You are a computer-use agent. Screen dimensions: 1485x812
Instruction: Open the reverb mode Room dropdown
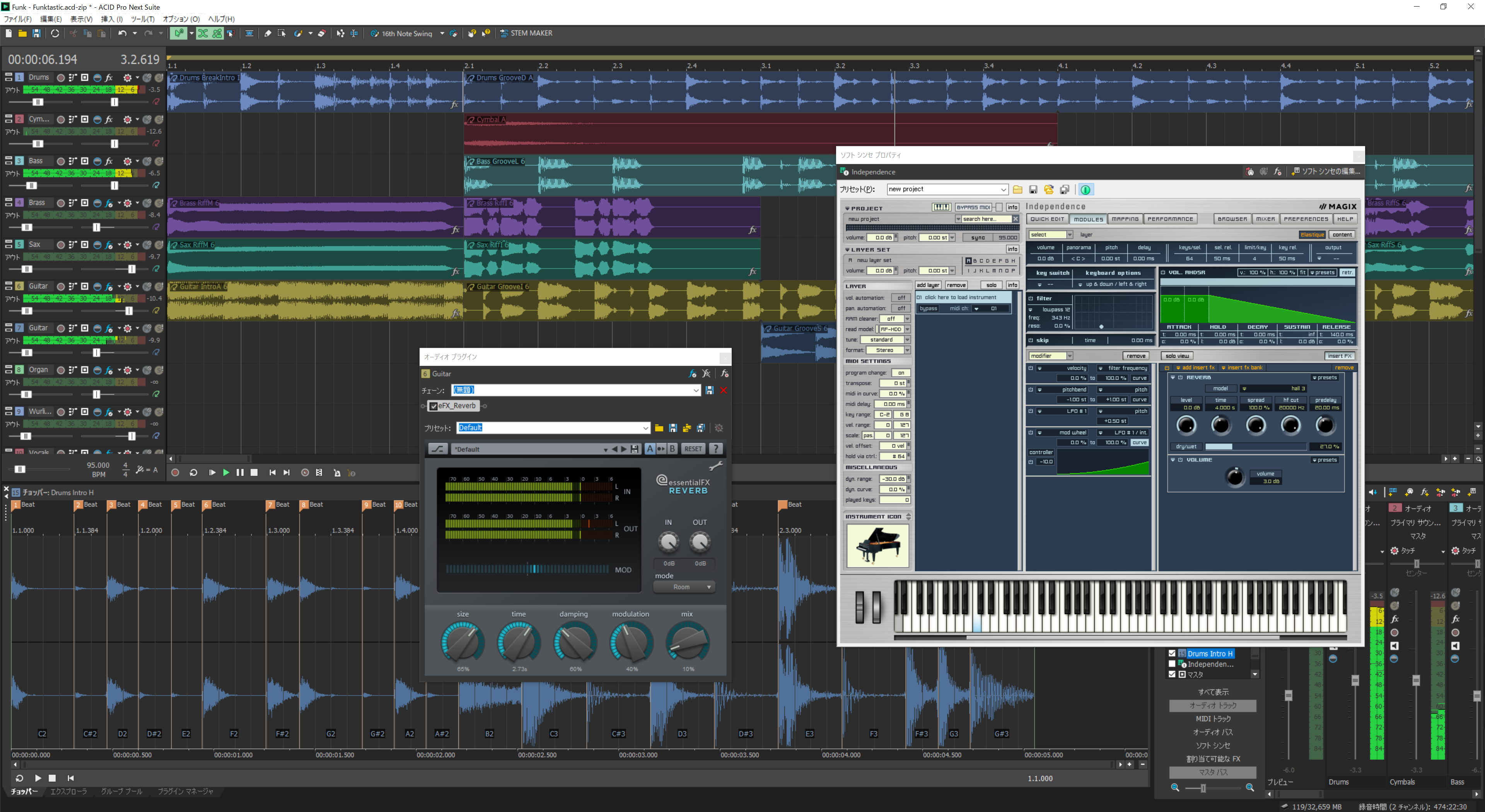684,587
